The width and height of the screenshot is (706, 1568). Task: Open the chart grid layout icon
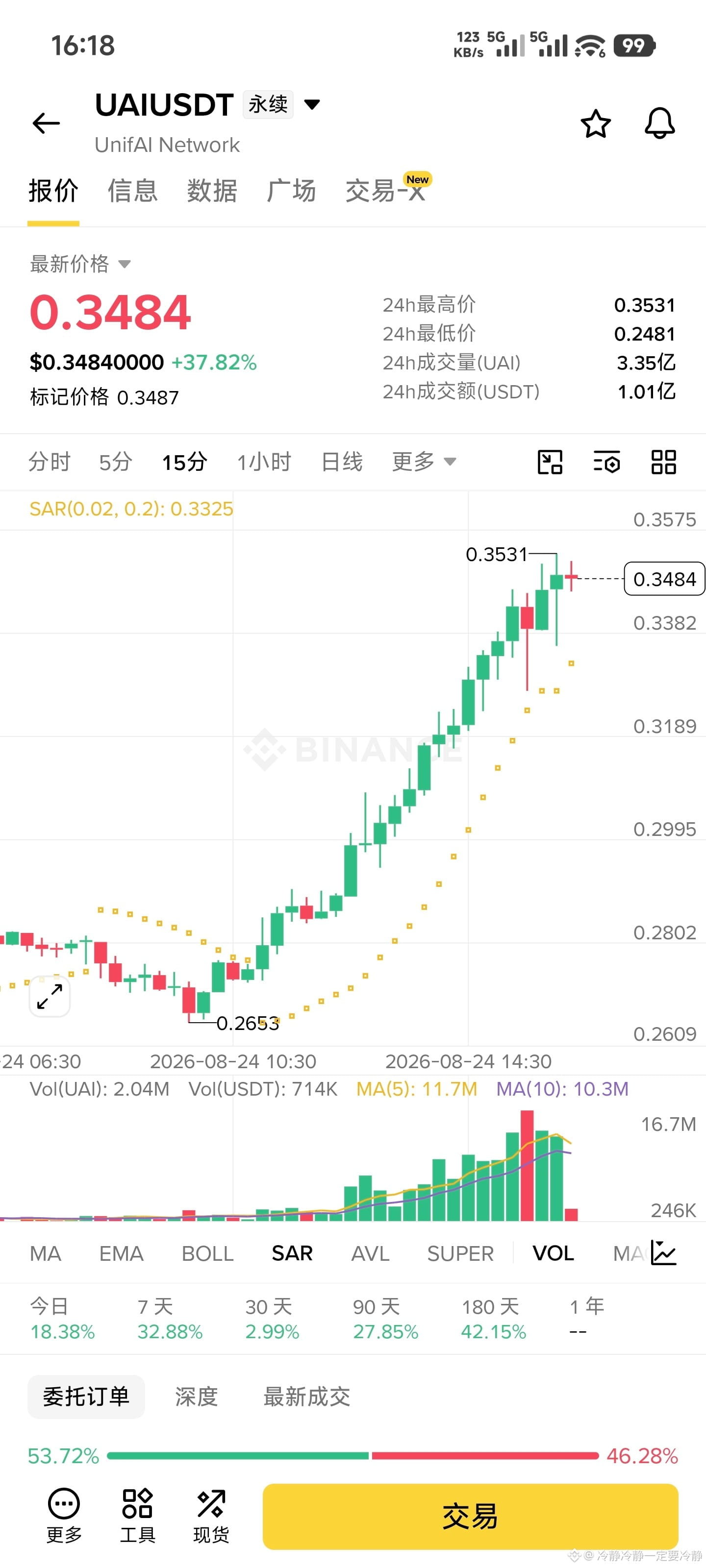pos(663,462)
